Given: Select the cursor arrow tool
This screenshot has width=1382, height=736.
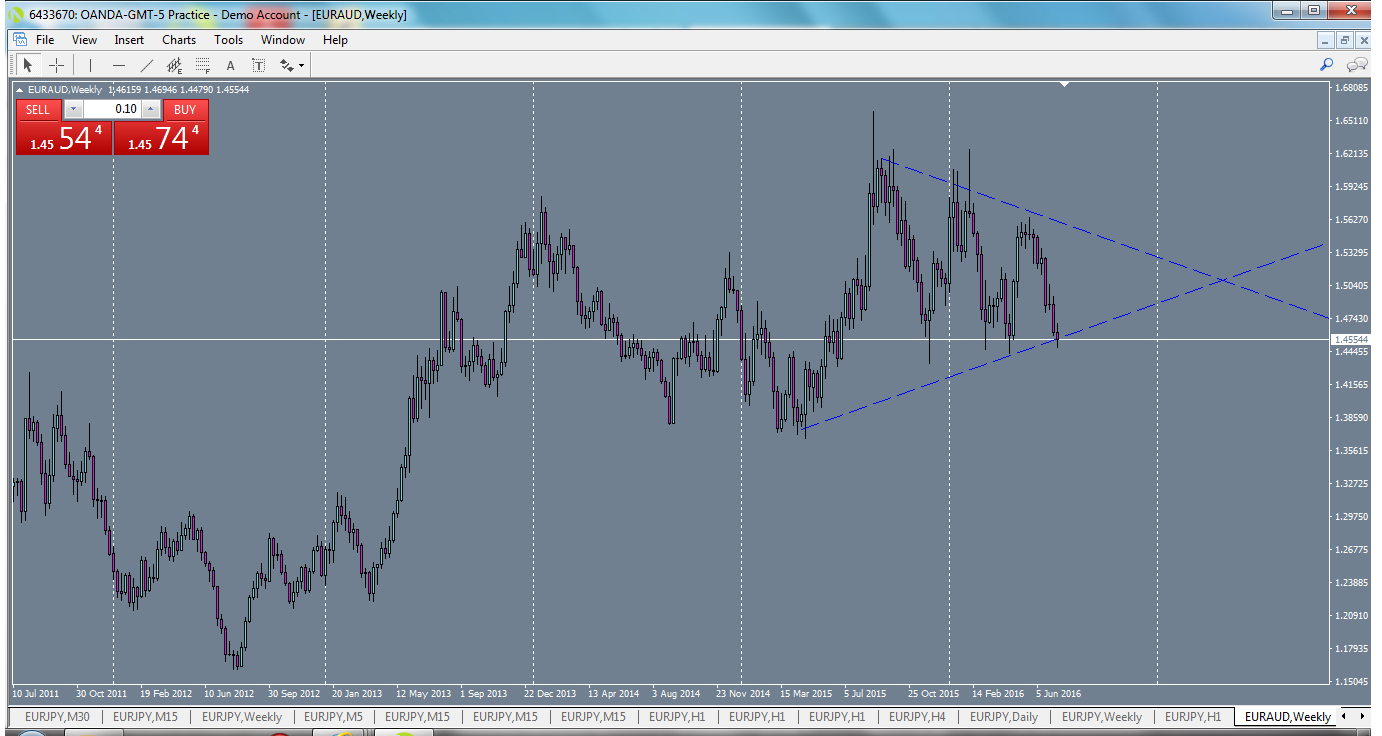Looking at the screenshot, I should click(28, 65).
